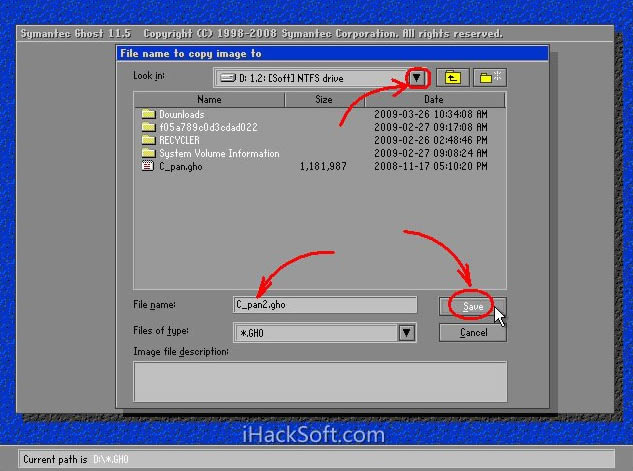633x471 pixels.
Task: Click the date 2009-02-27 09:08:24 AM
Action: (x=431, y=153)
